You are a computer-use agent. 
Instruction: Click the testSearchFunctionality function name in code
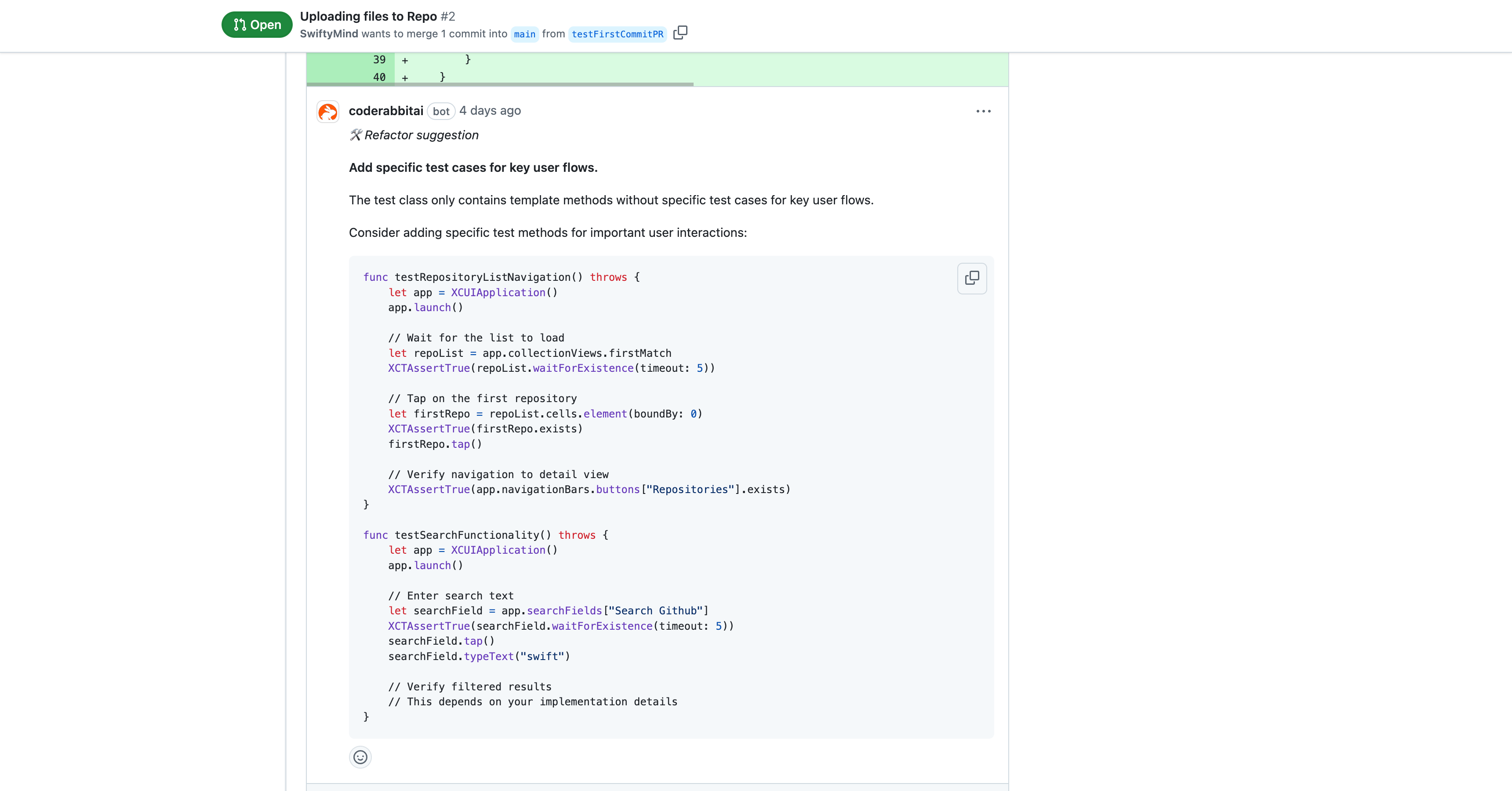pyautogui.click(x=467, y=534)
